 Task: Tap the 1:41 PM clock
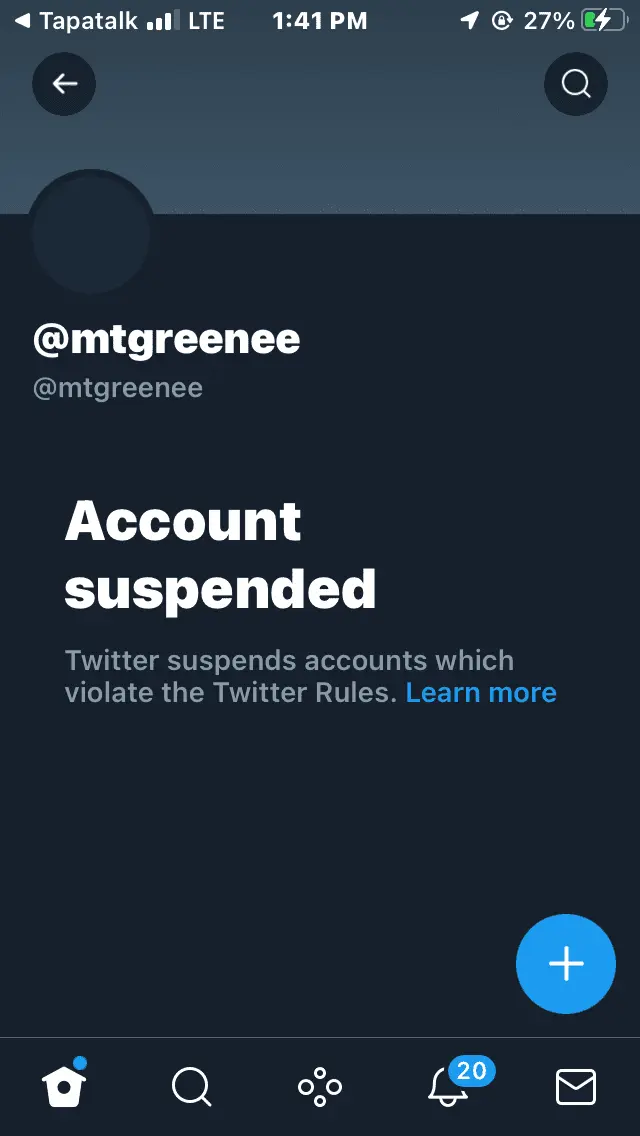320,20
